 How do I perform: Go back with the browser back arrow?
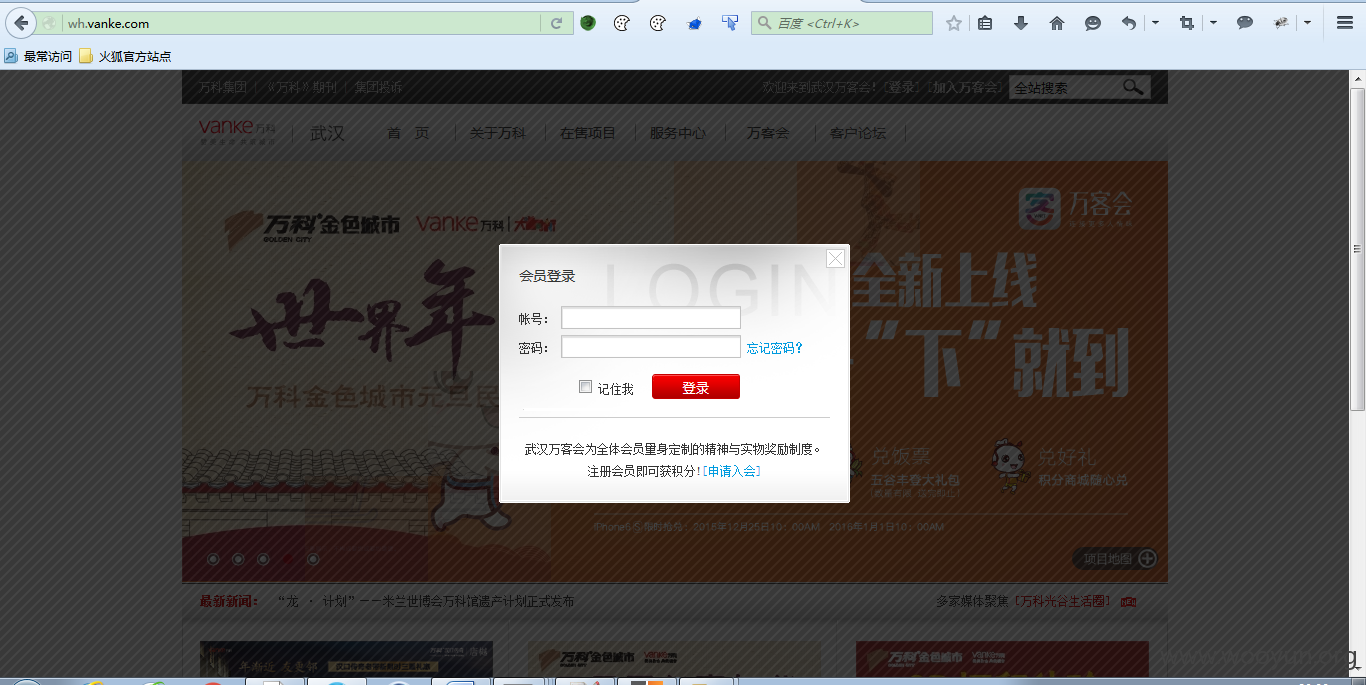coord(20,23)
